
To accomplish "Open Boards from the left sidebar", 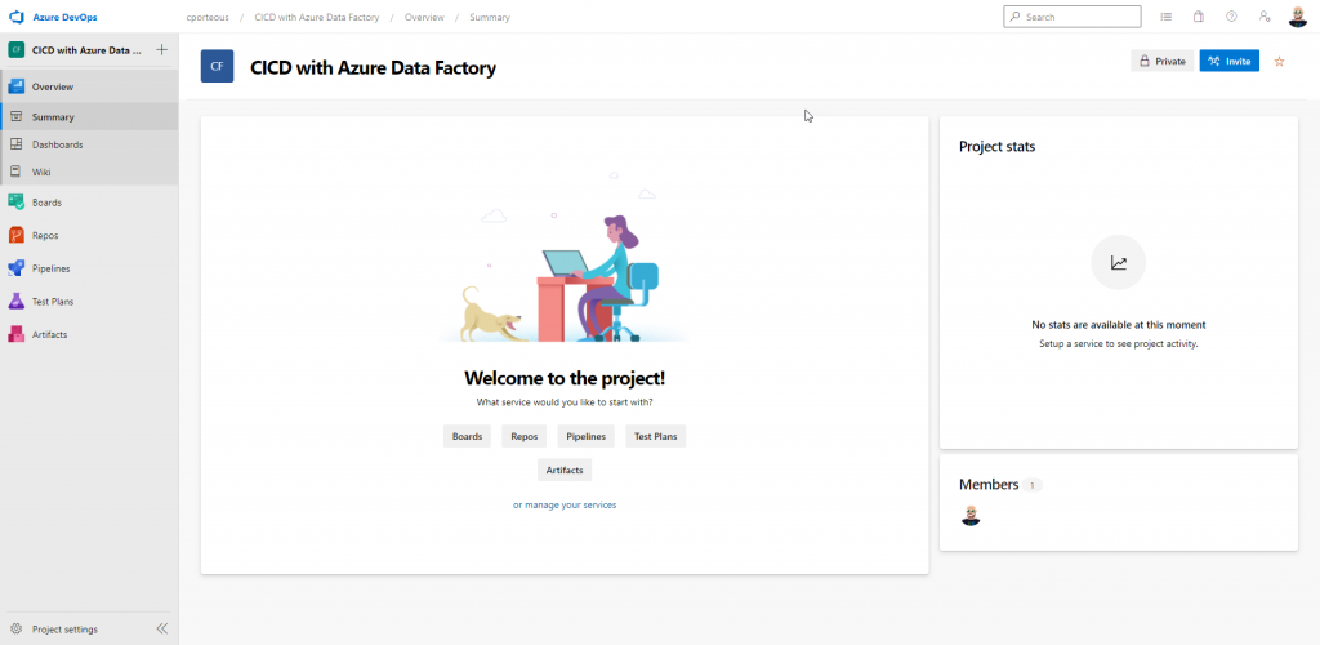I will click(46, 201).
